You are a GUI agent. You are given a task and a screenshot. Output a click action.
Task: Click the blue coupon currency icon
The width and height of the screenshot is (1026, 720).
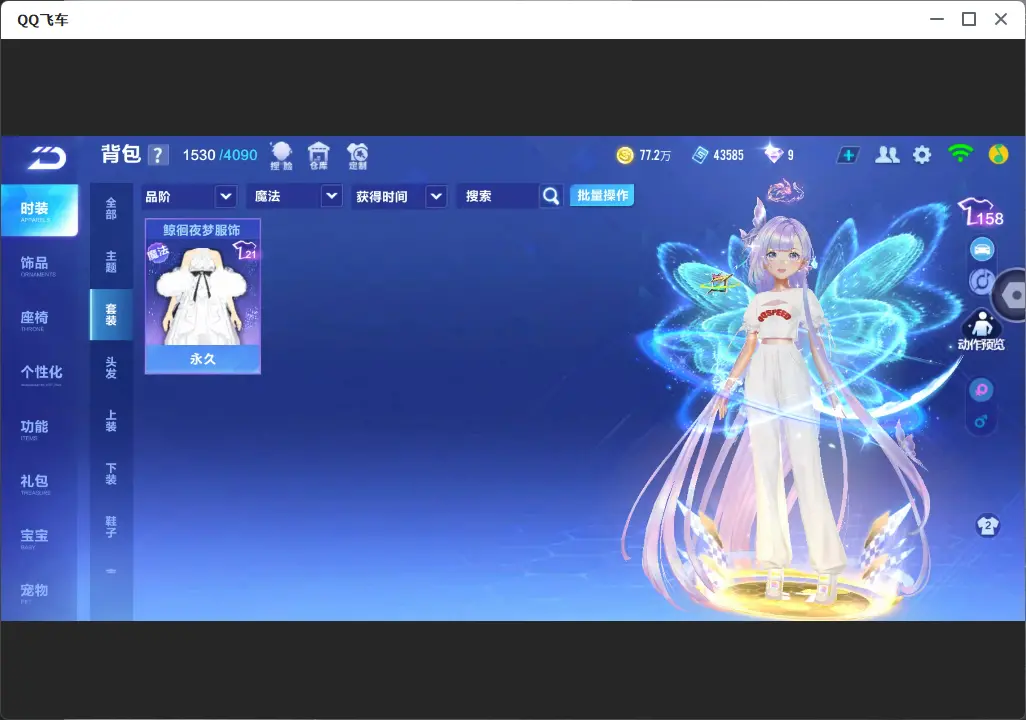700,155
